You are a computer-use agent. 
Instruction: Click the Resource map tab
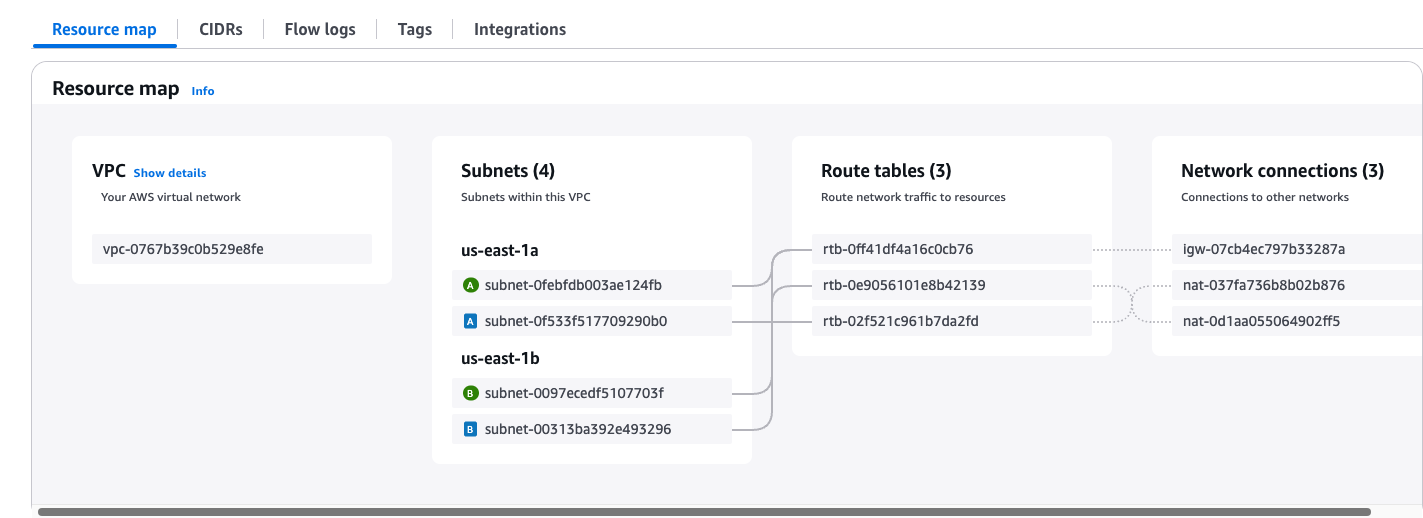(x=104, y=29)
